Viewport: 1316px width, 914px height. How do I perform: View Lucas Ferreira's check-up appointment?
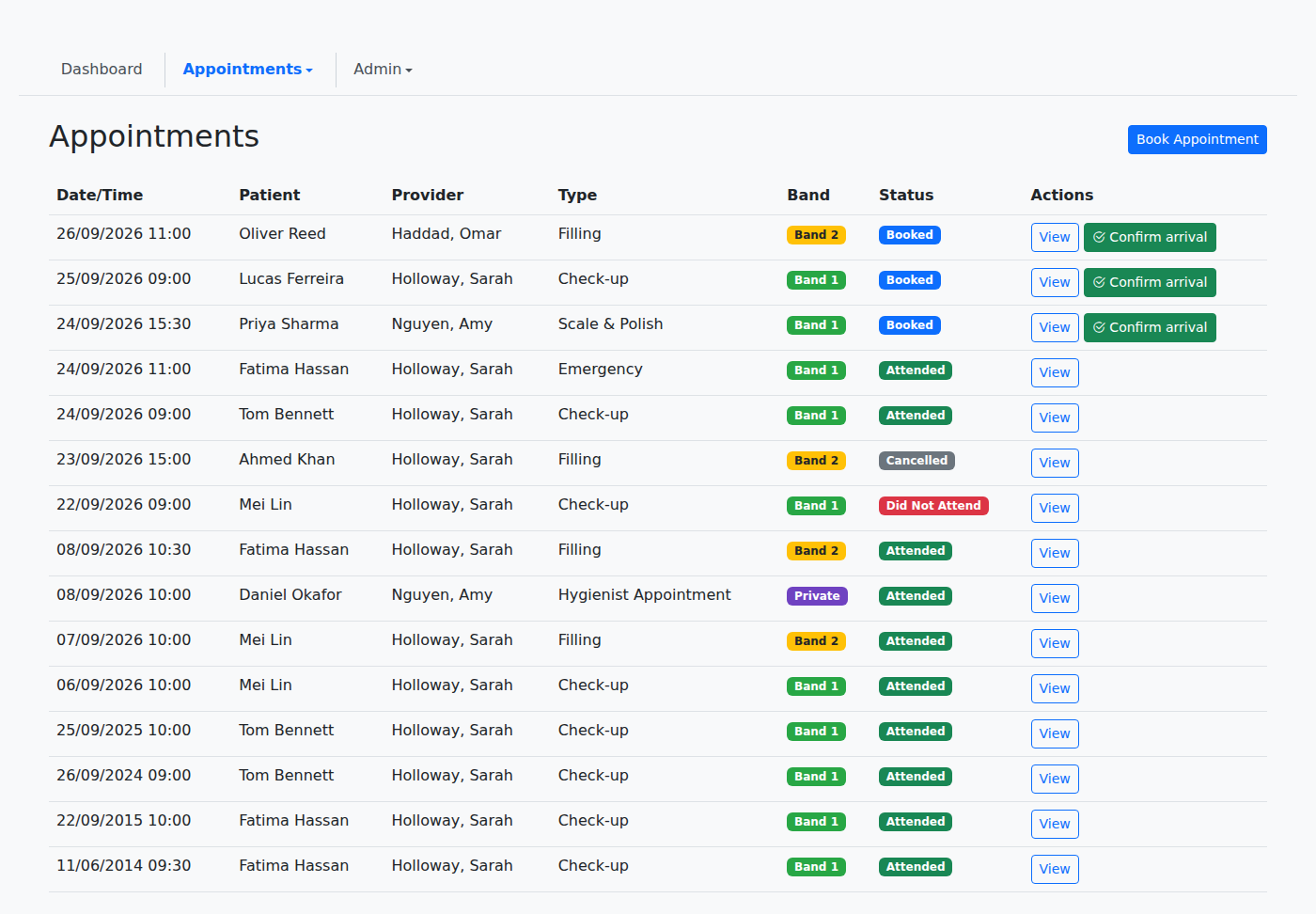click(1055, 282)
